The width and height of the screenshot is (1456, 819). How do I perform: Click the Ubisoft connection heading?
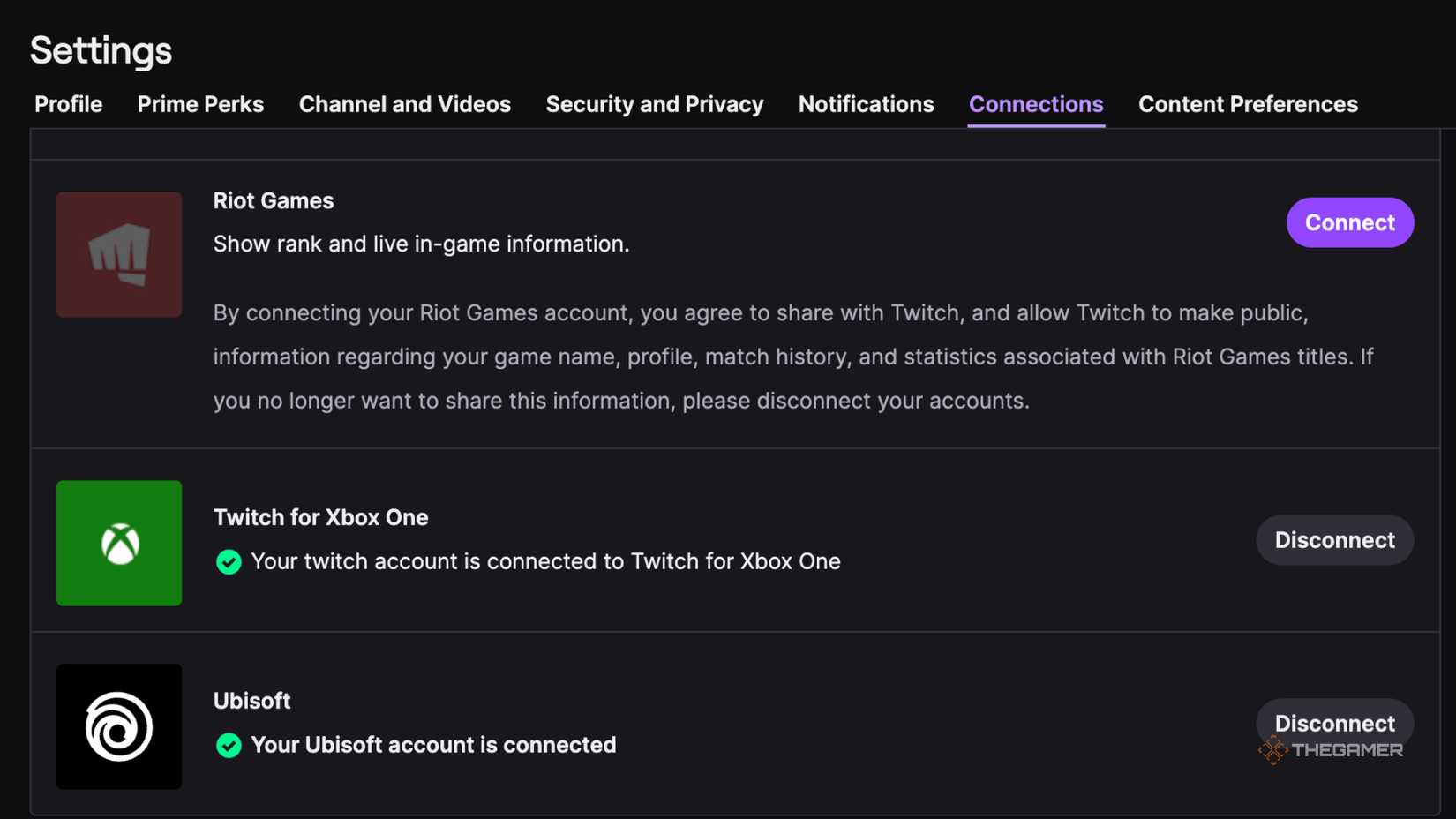(251, 700)
